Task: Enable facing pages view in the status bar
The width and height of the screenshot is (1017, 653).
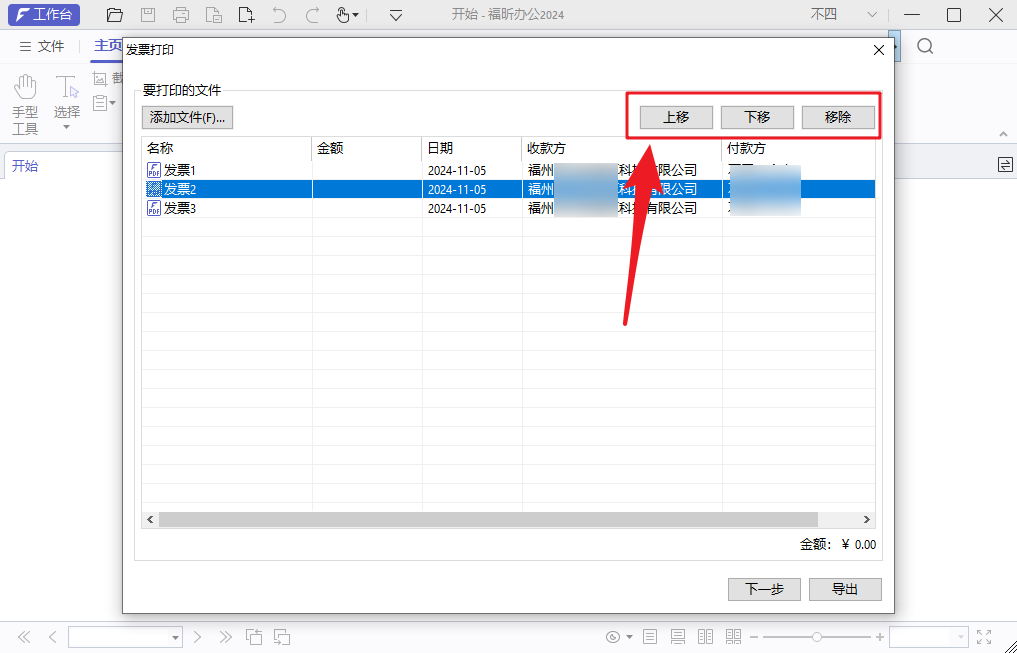Action: tap(706, 637)
